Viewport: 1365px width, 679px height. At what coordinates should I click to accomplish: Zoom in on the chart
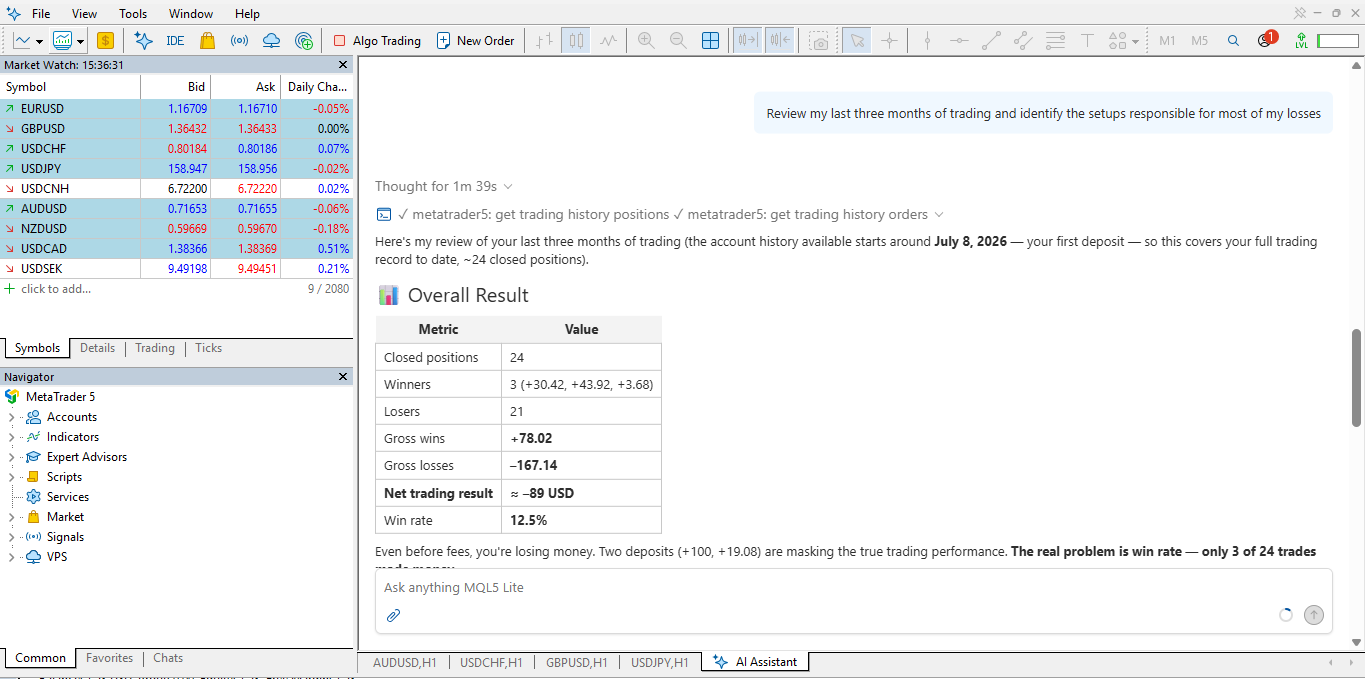point(646,41)
